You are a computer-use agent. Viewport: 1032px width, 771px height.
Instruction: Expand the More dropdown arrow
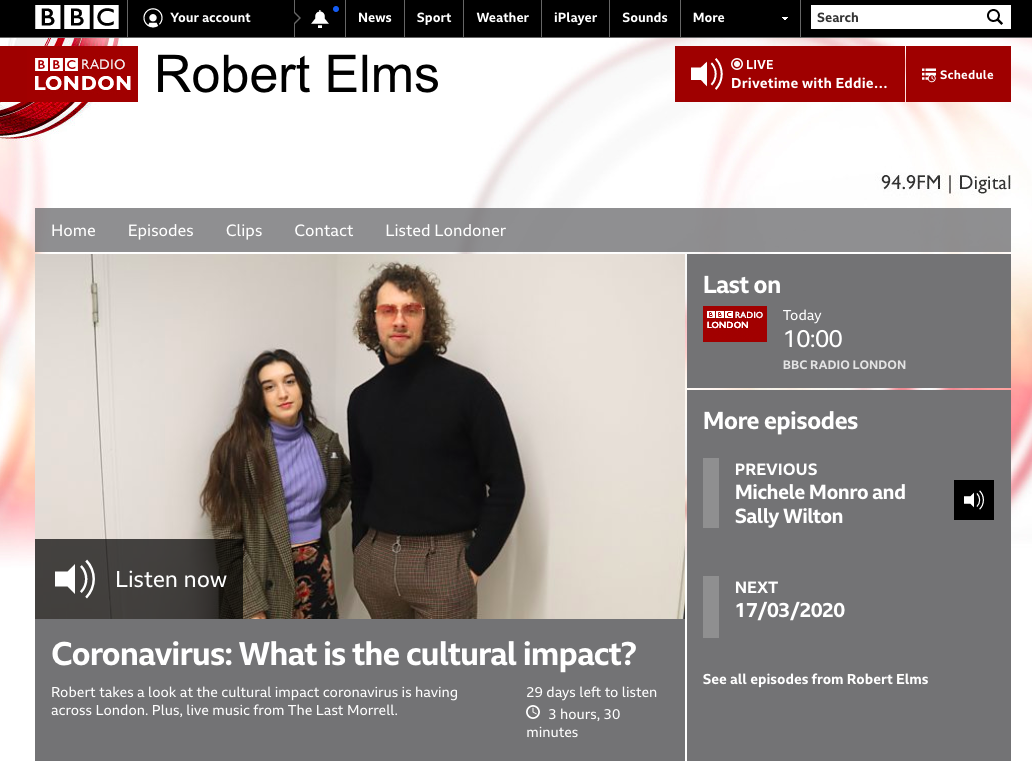click(x=785, y=18)
